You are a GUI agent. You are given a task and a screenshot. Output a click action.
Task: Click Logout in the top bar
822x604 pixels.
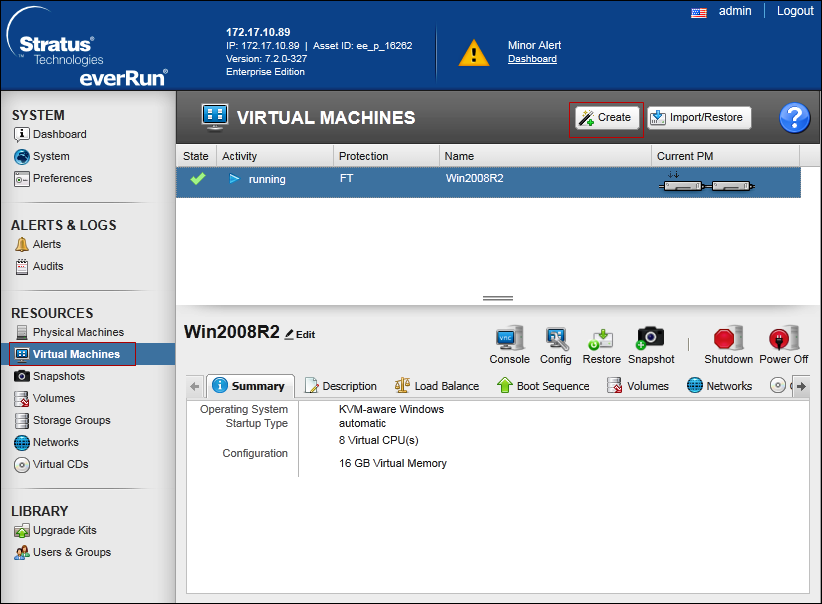pos(795,11)
